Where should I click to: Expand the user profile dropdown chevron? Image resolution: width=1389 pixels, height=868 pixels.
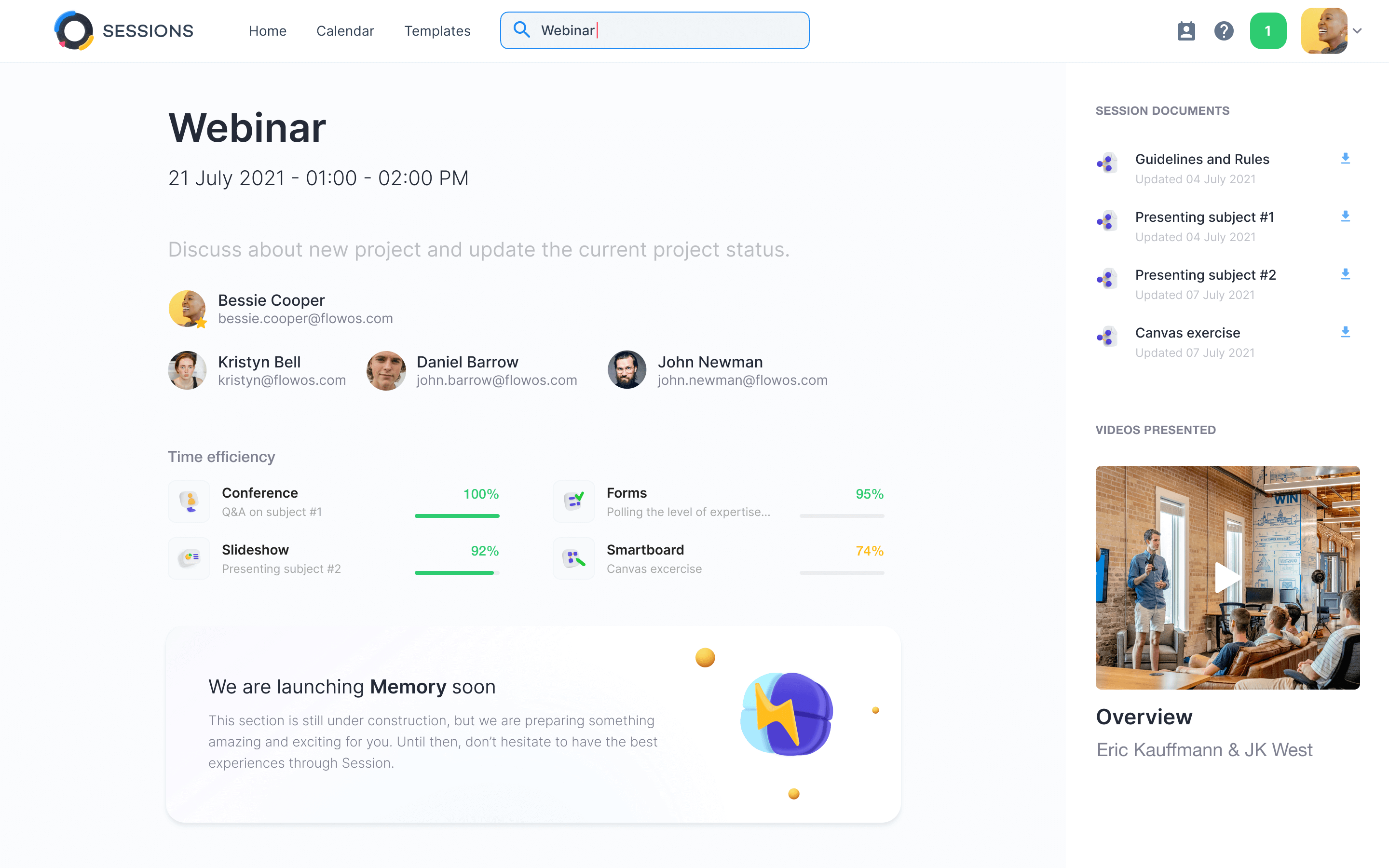(1358, 31)
